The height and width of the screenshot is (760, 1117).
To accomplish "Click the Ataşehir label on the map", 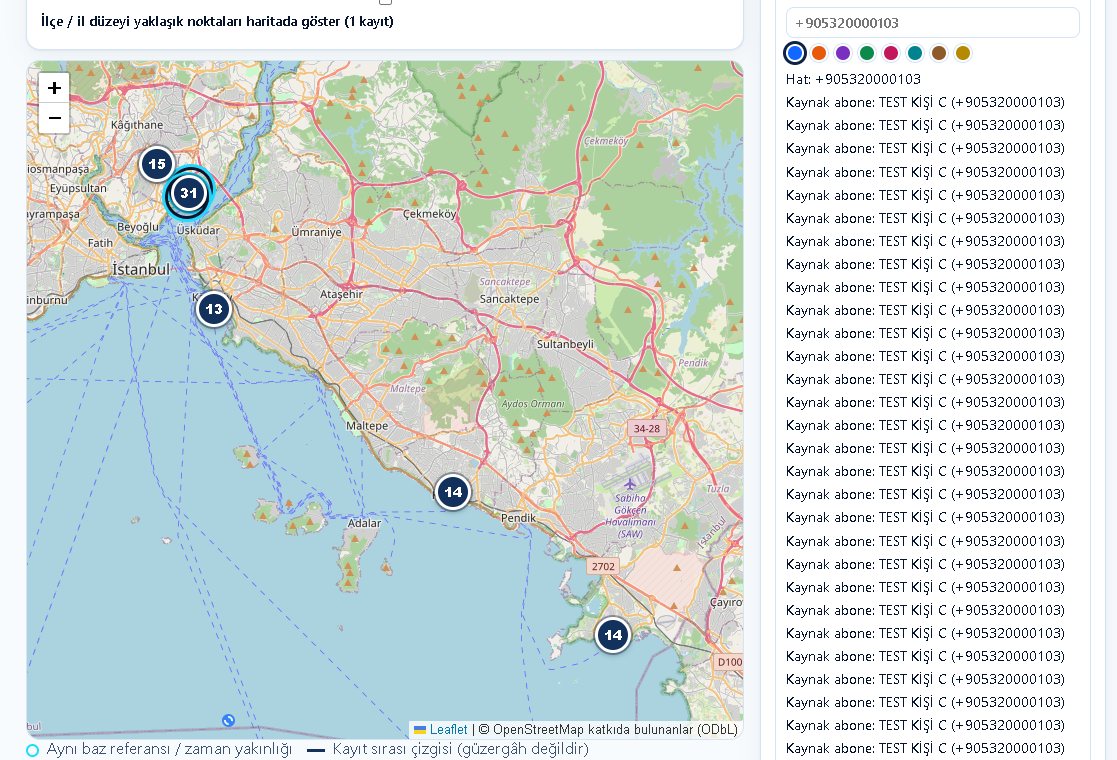I will (x=341, y=294).
